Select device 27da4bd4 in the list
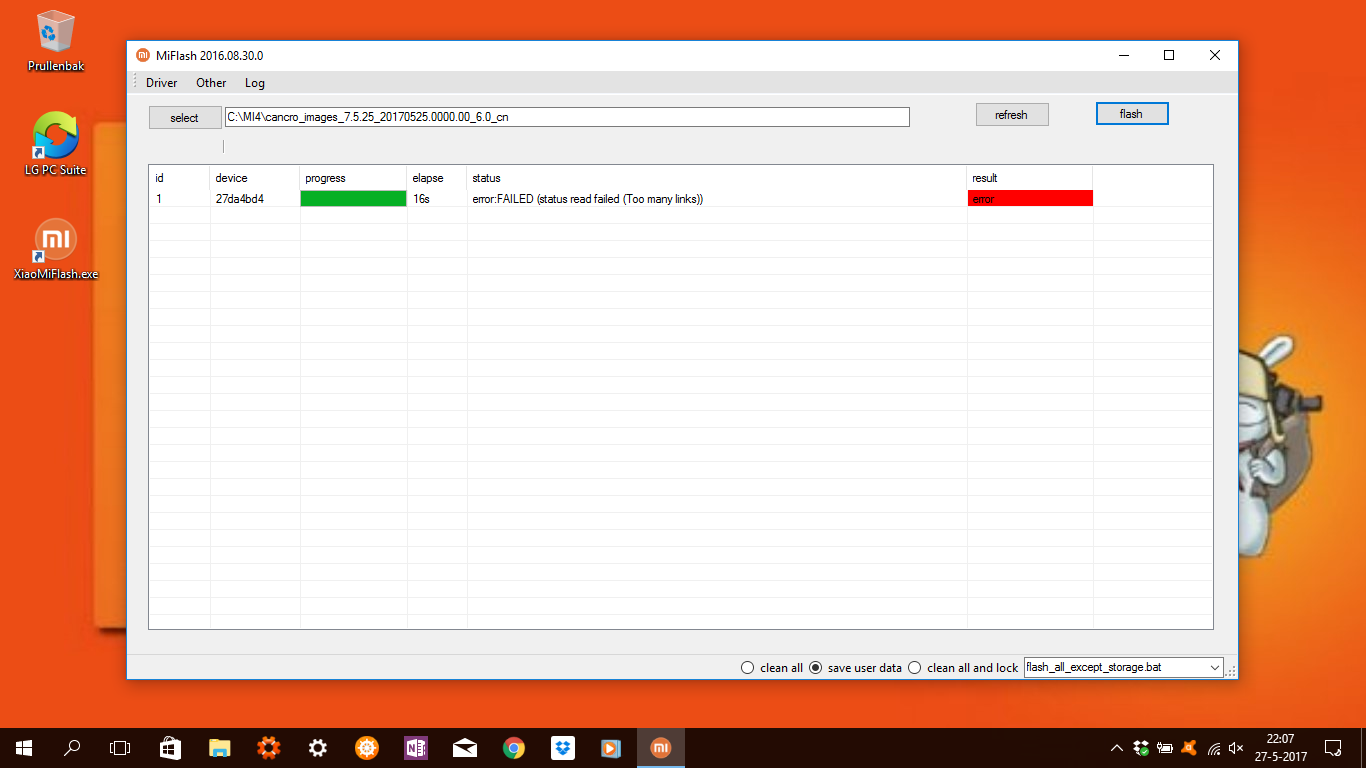 pyautogui.click(x=240, y=199)
